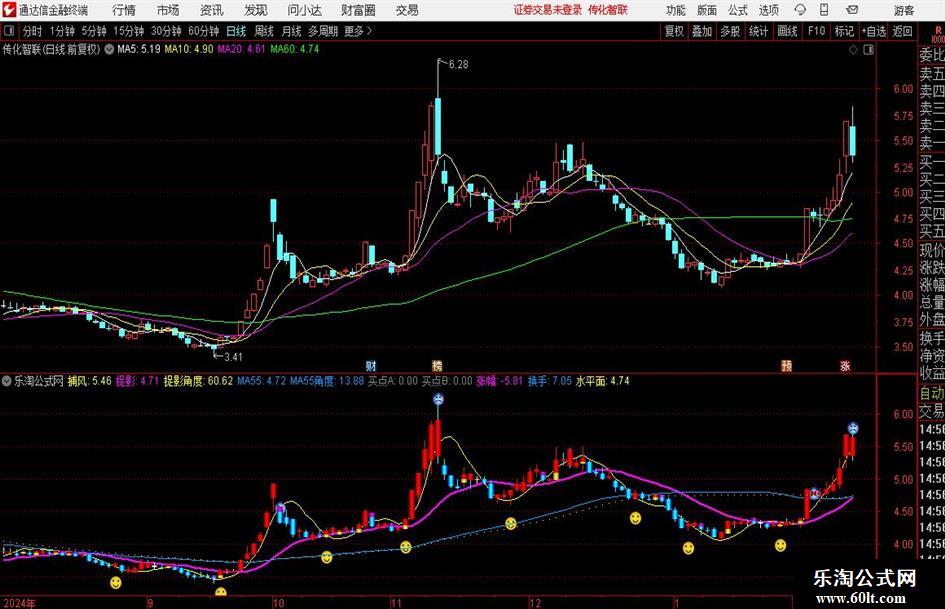Screen dimensions: 945x609
Task: Open the 问小达 menu
Action: coord(304,10)
